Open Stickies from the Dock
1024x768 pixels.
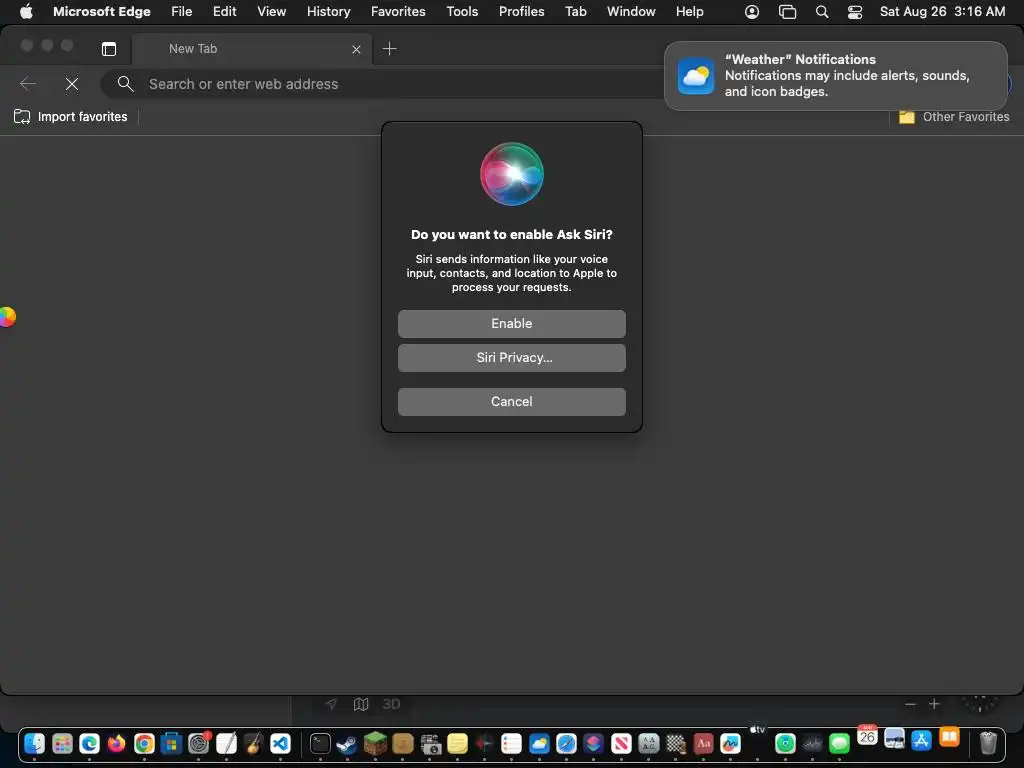457,743
